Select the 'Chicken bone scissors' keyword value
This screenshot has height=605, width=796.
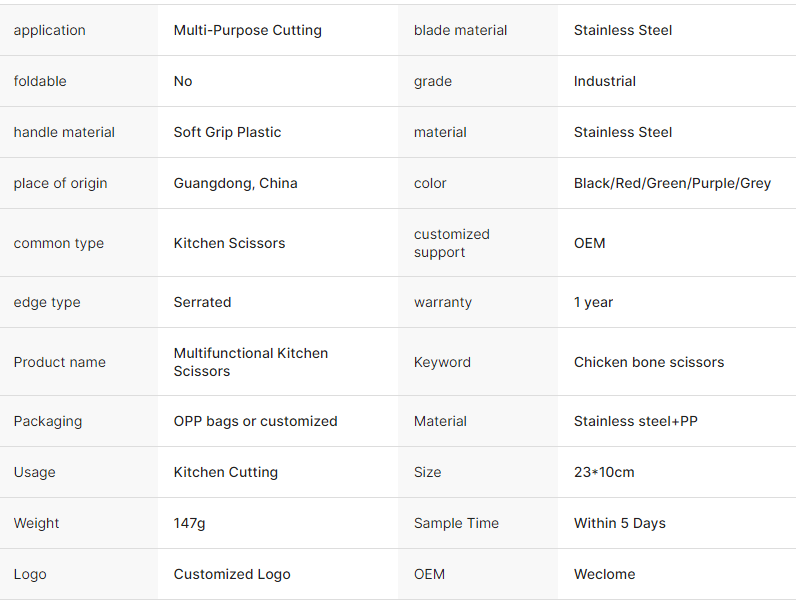[648, 362]
